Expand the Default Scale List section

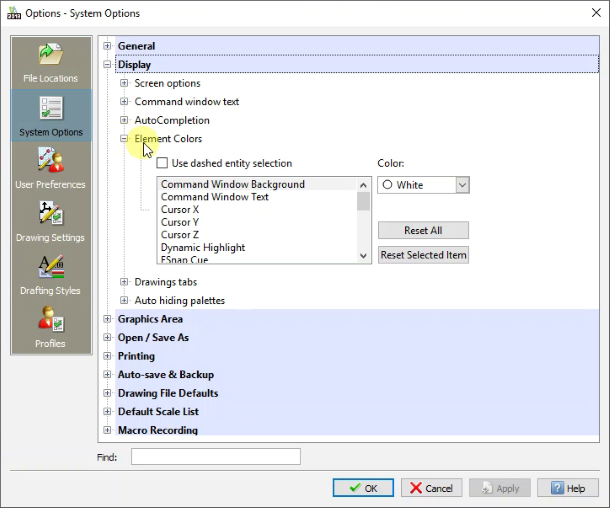(x=107, y=412)
